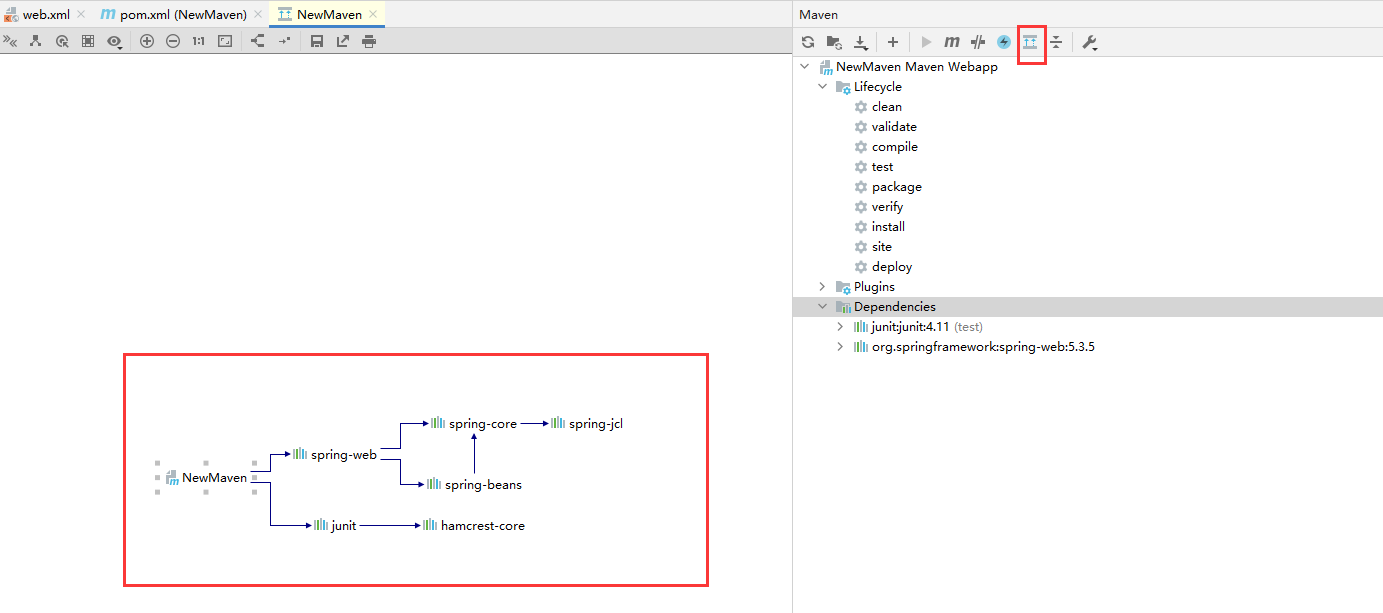Expand the Plugins node
1383x613 pixels.
pos(823,287)
